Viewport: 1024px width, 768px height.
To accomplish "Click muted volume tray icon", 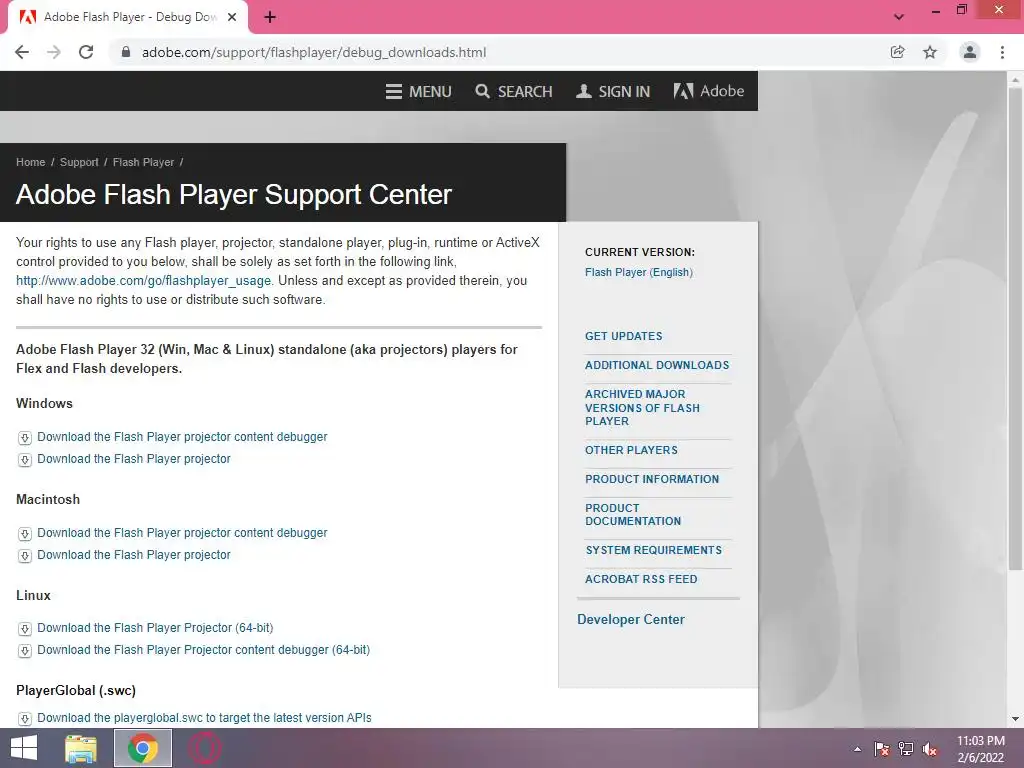I will coord(930,749).
